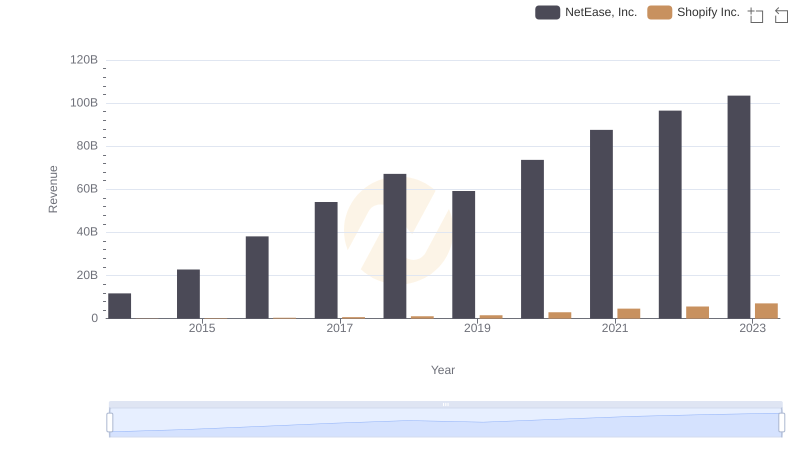
Task: Toggle the NetEase, Inc. legend series
Action: tap(586, 12)
